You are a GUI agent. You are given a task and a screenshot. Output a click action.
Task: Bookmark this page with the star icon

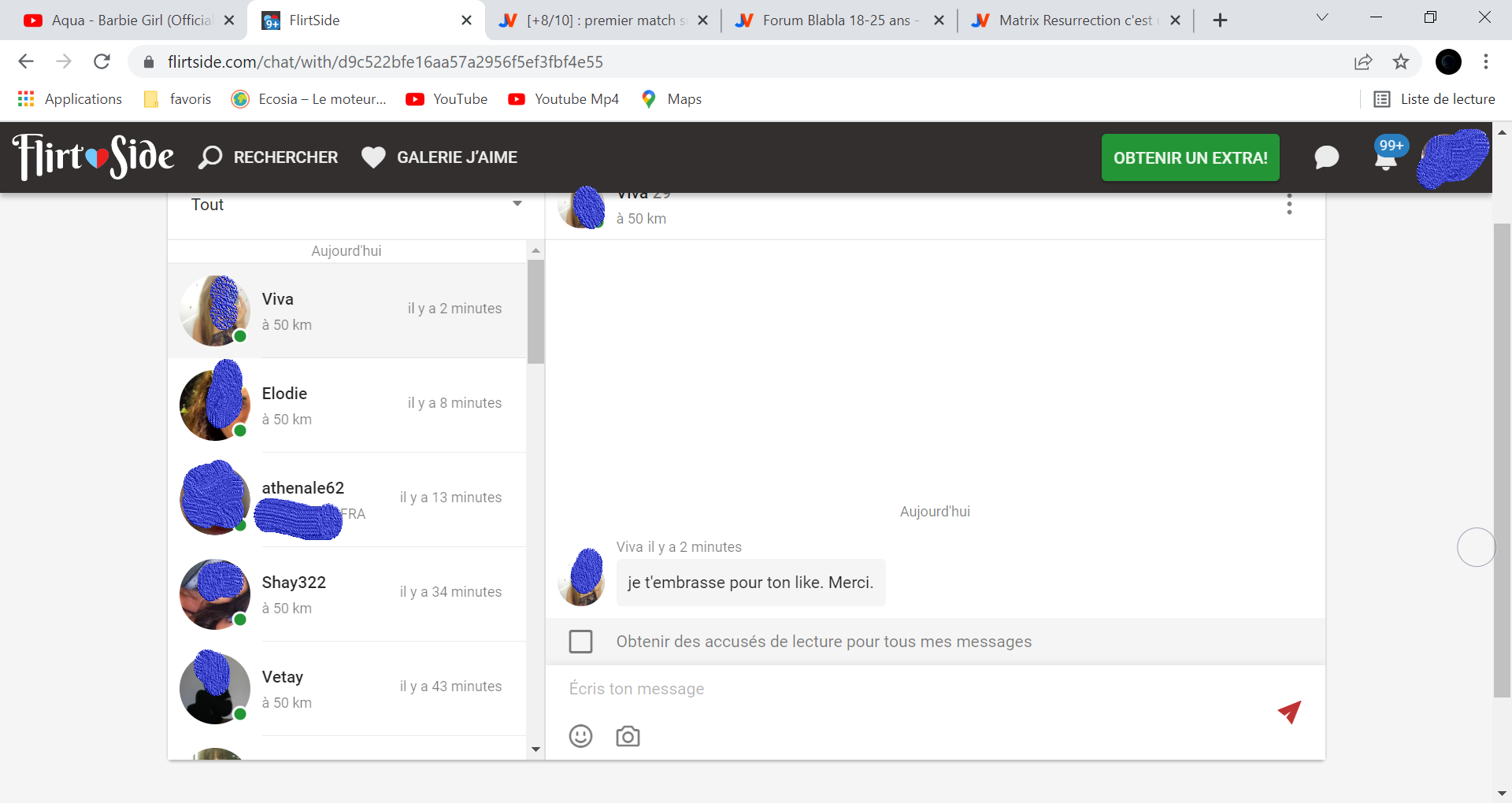[x=1401, y=61]
